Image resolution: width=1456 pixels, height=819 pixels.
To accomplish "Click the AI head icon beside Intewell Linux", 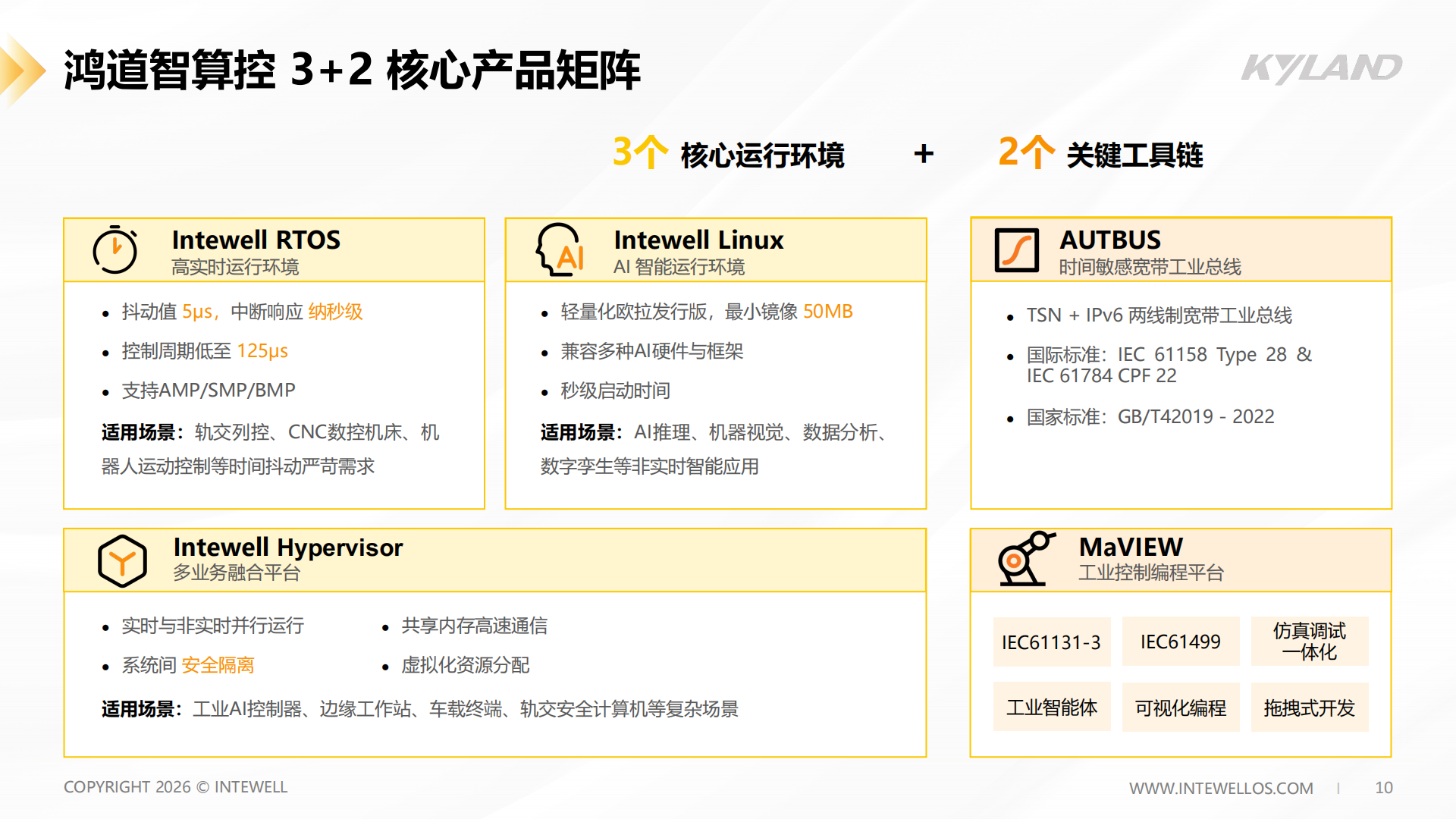I will 560,249.
